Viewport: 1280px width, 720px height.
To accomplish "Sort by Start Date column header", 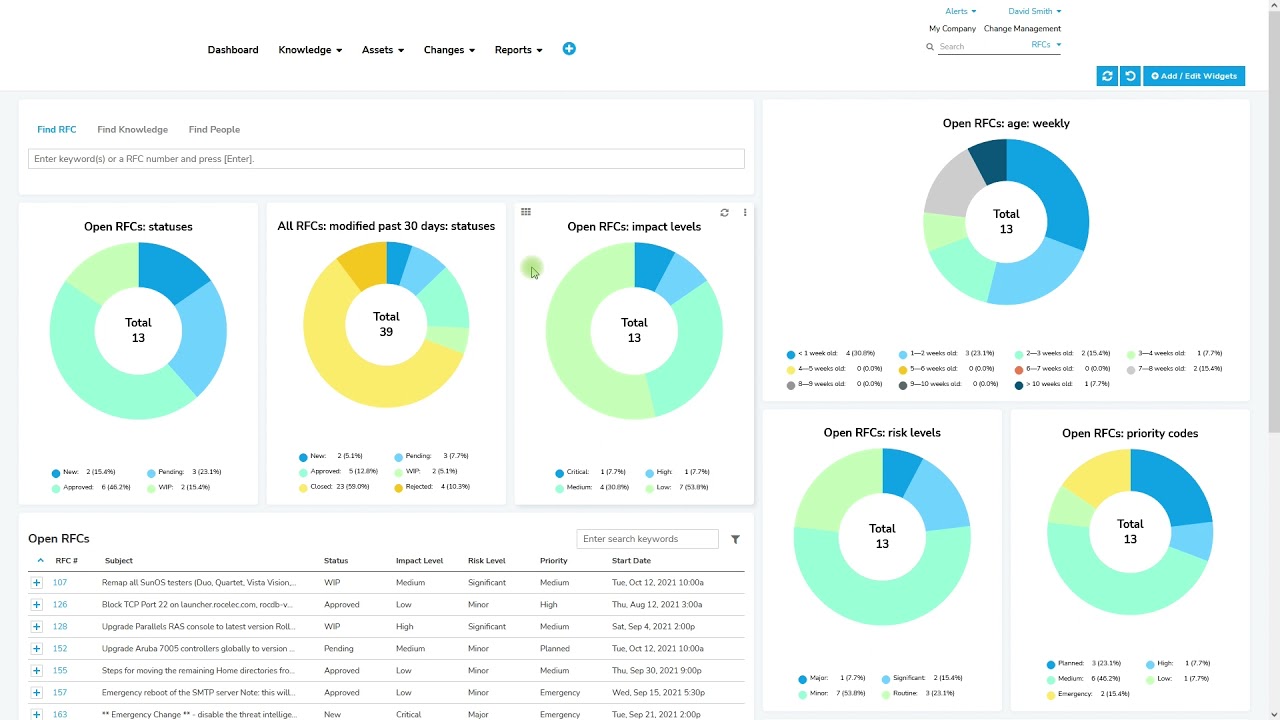I will point(631,561).
